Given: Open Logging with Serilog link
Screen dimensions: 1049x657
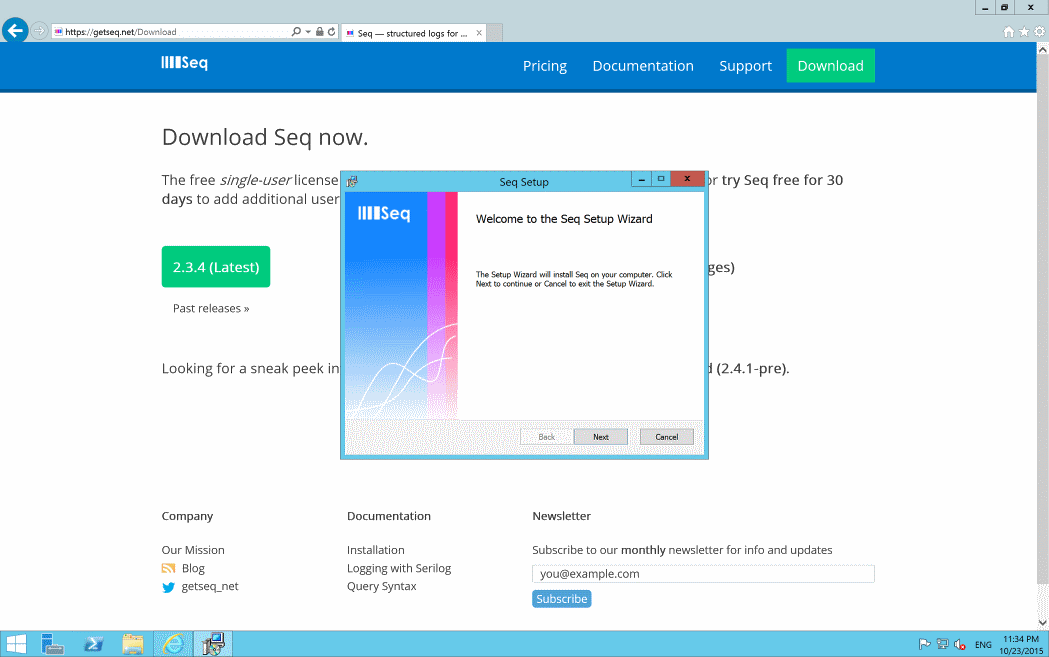Looking at the screenshot, I should point(399,568).
